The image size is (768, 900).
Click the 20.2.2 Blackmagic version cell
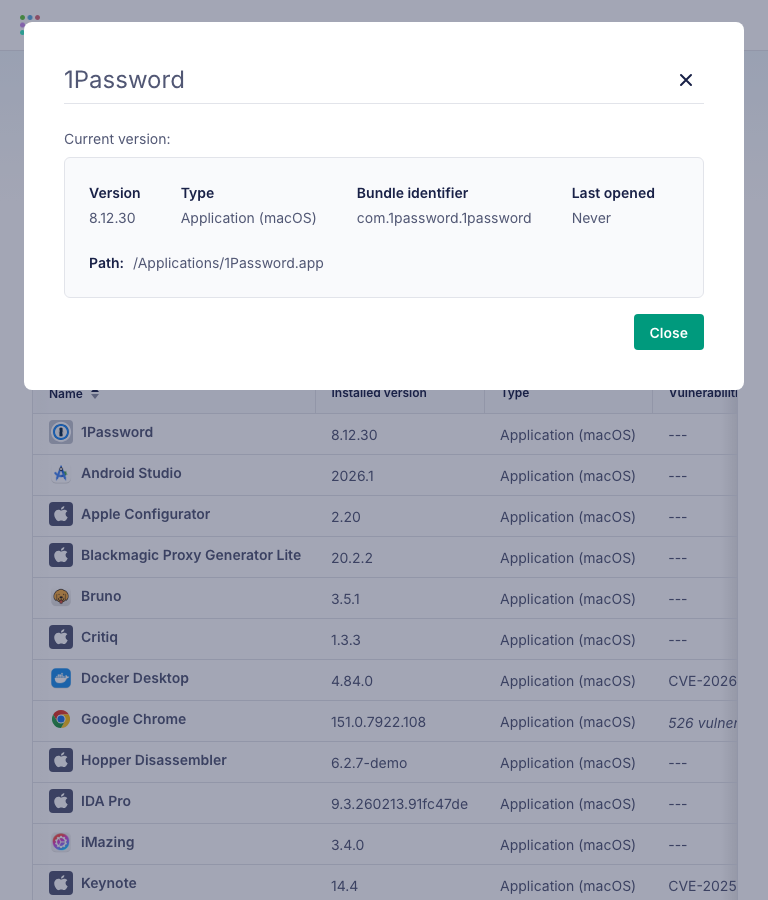[x=352, y=558]
